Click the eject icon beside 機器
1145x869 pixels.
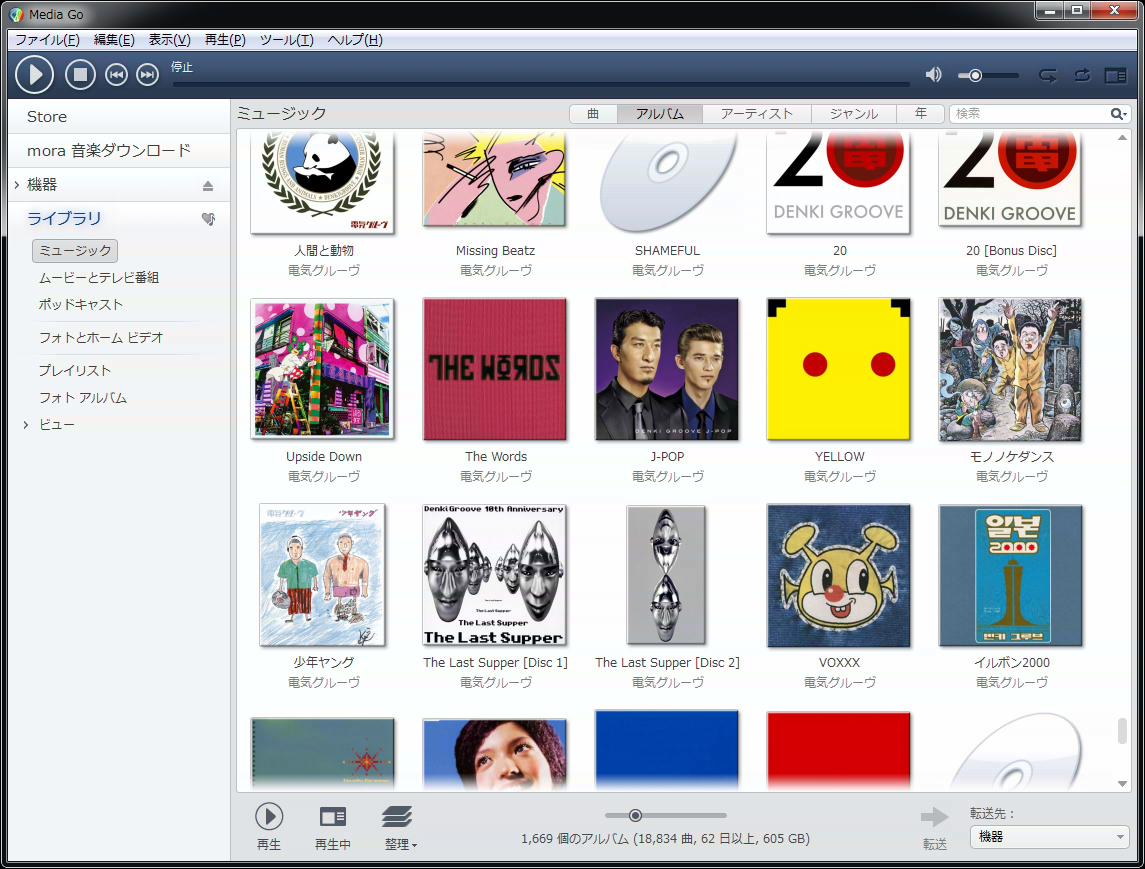click(x=208, y=185)
